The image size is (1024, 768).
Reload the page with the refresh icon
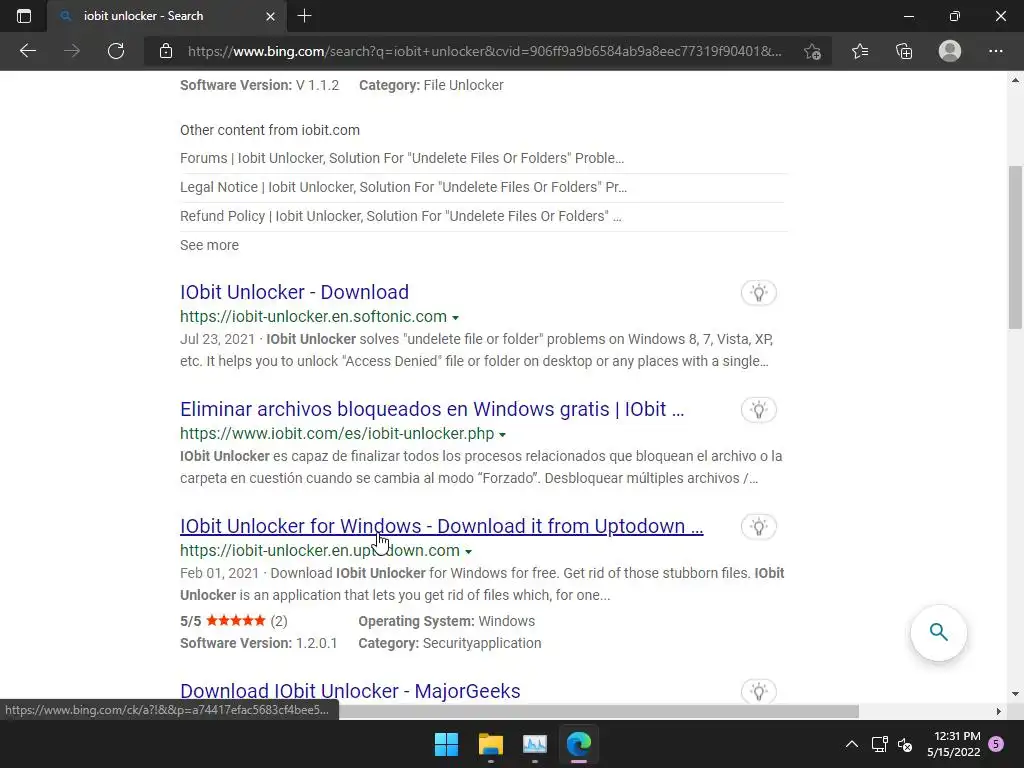[116, 51]
